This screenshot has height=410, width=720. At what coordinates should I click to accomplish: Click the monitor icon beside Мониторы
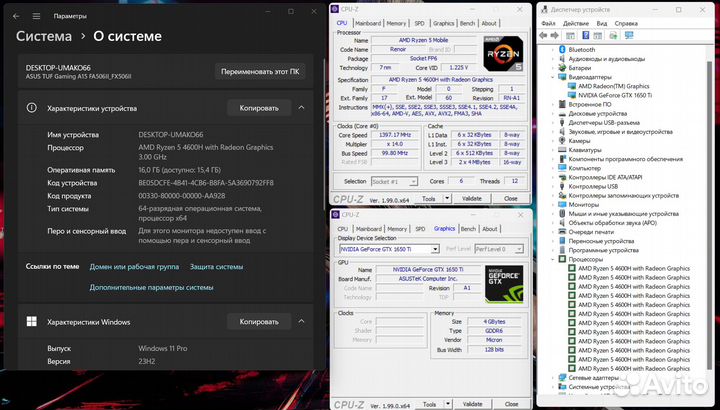[x=562, y=204]
